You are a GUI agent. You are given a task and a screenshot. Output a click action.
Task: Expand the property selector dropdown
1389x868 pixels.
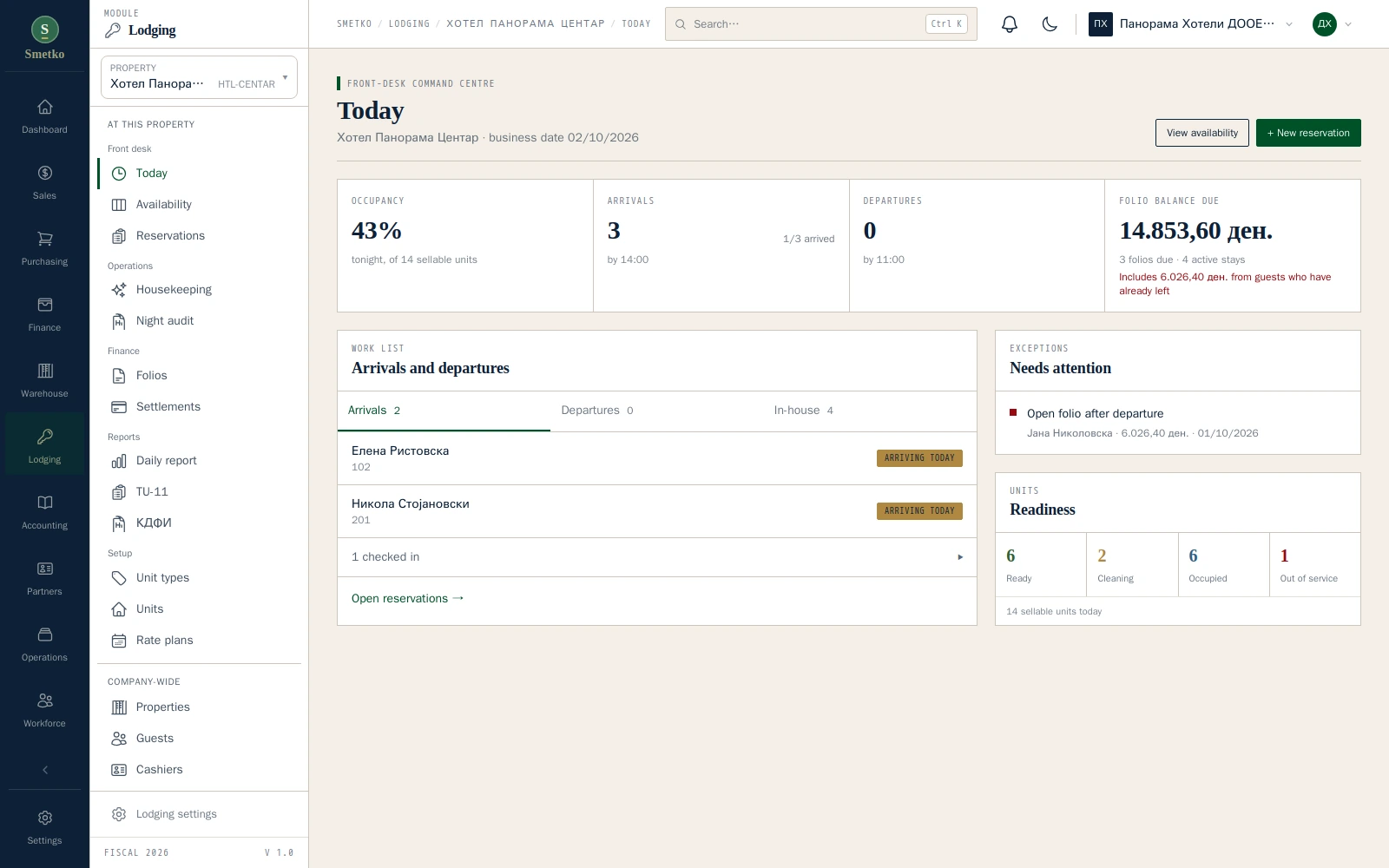tap(199, 77)
